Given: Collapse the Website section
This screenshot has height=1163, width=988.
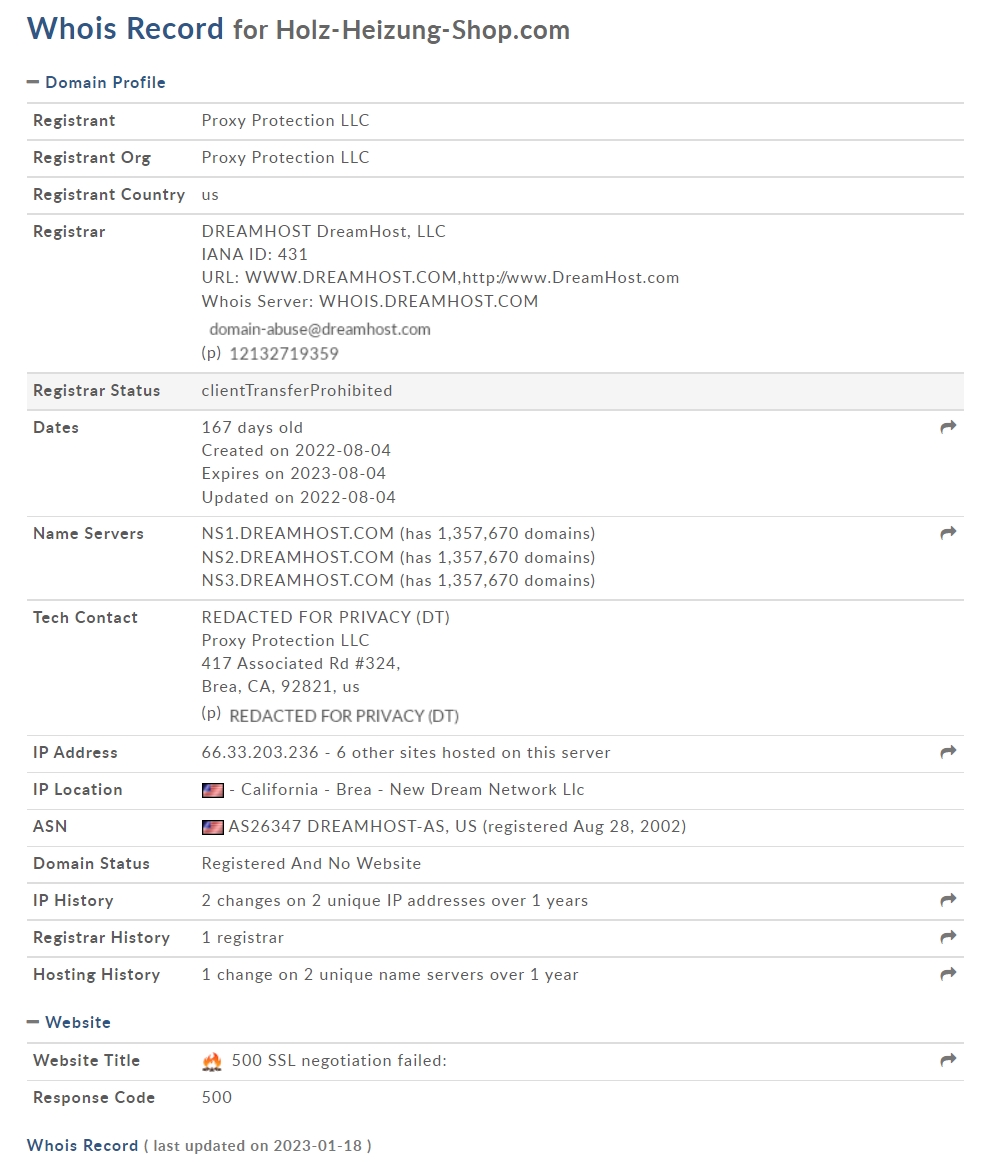Looking at the screenshot, I should coord(69,1022).
